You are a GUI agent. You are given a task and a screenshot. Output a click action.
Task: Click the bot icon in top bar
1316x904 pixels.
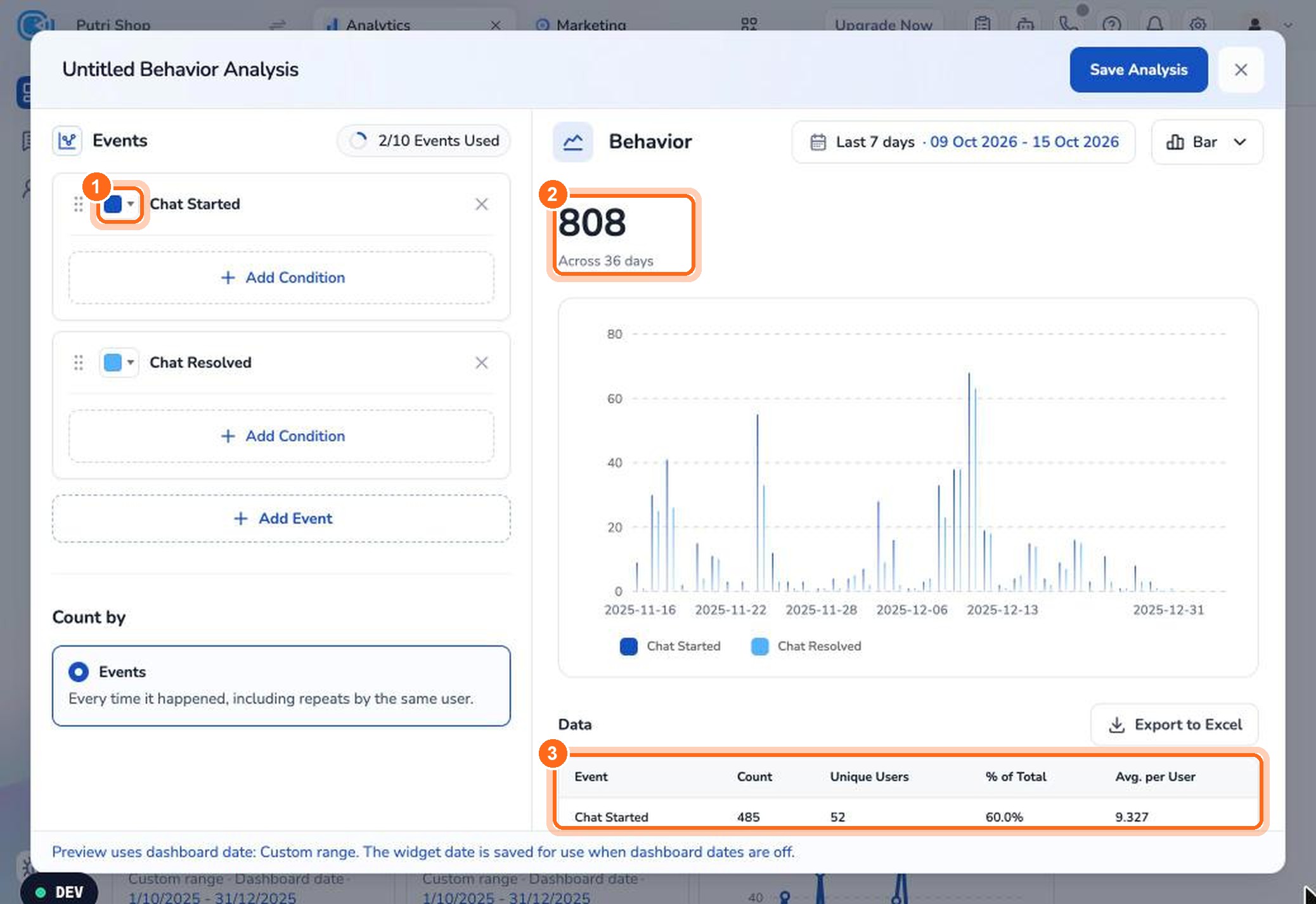tap(1025, 25)
